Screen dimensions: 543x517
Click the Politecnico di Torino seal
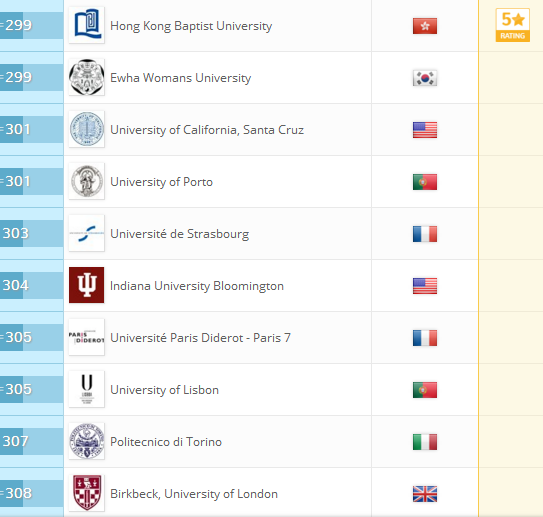pyautogui.click(x=87, y=441)
